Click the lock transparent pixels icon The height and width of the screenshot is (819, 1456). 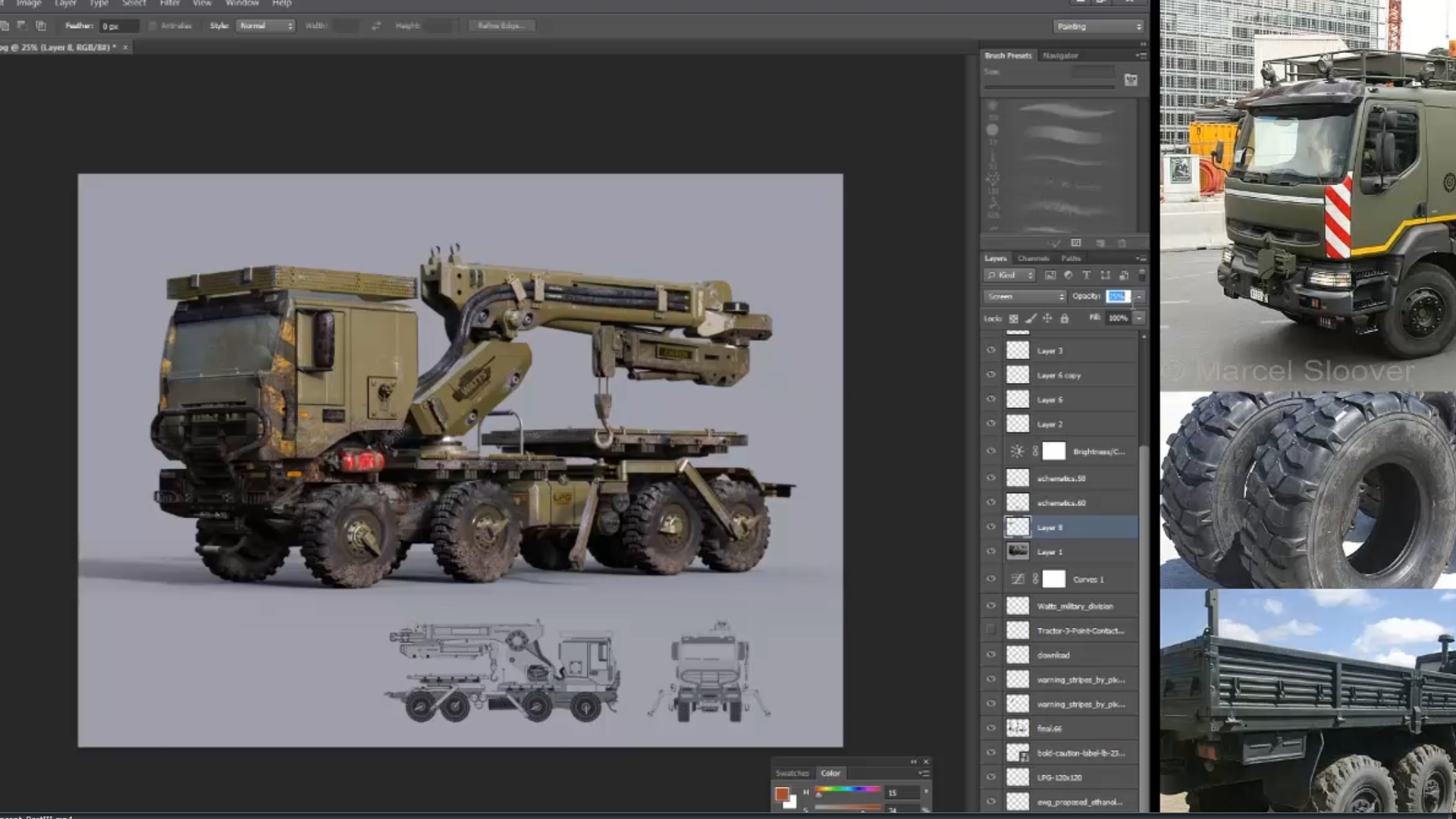coord(1014,318)
